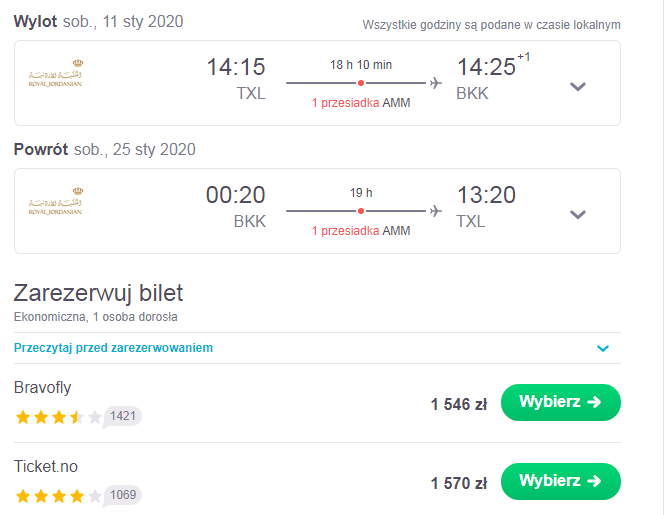Click airplane icon on outbound flight line
Screen dimensions: 670x515
click(x=435, y=83)
